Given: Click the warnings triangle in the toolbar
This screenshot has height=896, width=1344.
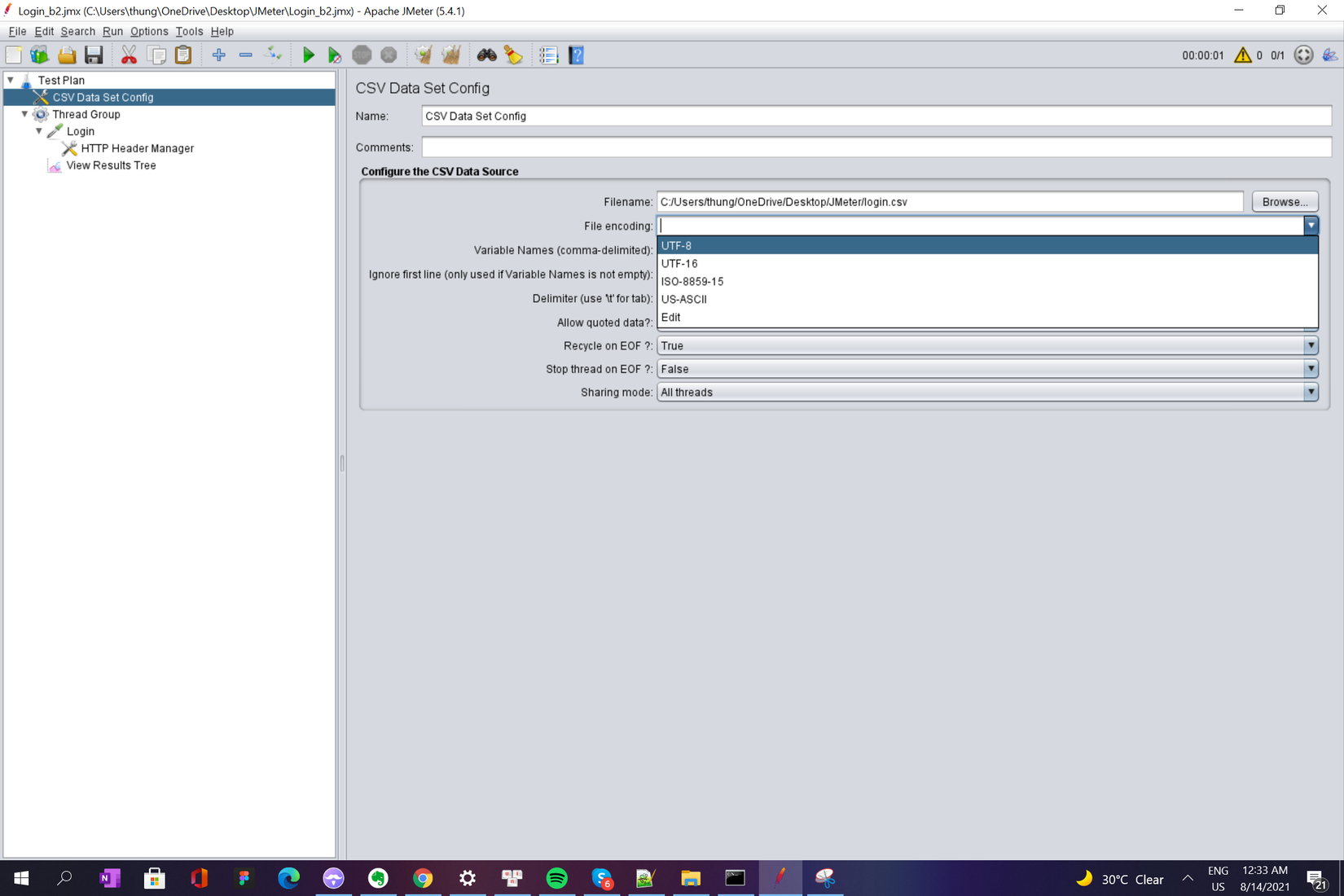Looking at the screenshot, I should pos(1242,55).
